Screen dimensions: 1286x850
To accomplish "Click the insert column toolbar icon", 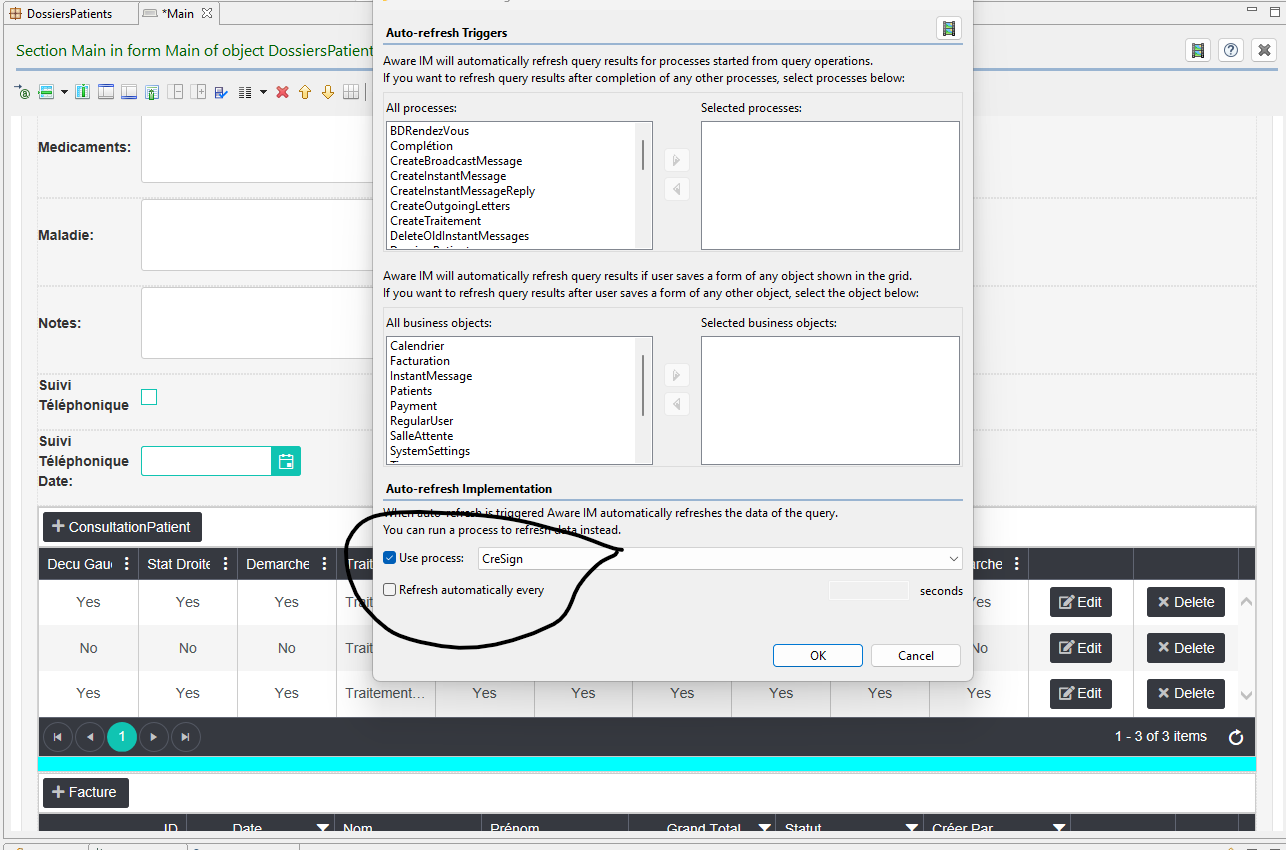I will pyautogui.click(x=83, y=92).
